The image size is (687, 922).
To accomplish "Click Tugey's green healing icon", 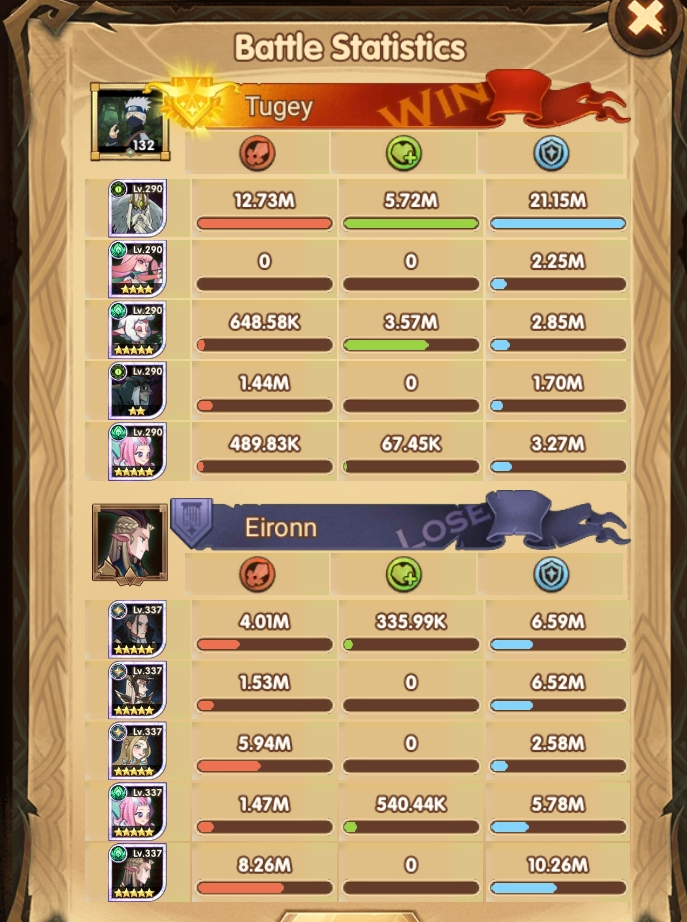I will tap(403, 153).
